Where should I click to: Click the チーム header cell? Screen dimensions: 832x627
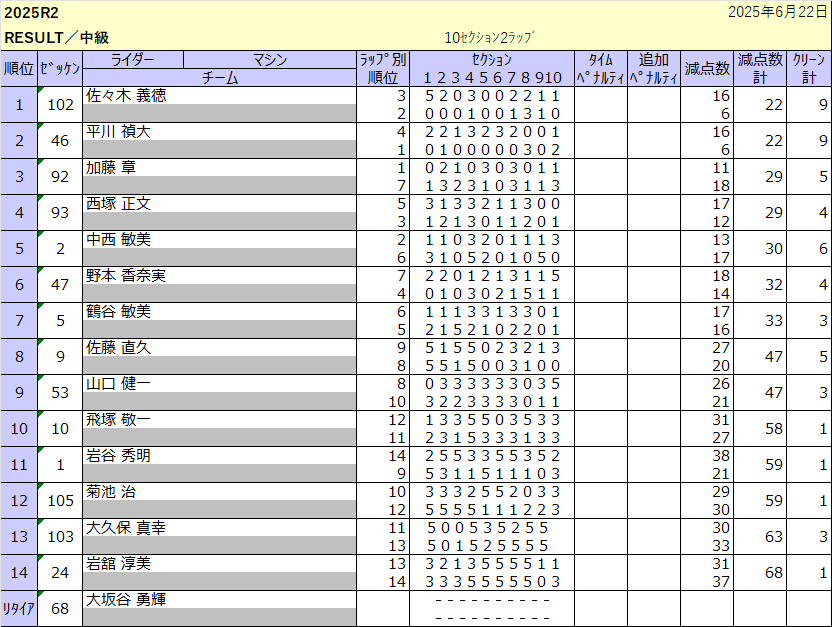(x=219, y=77)
